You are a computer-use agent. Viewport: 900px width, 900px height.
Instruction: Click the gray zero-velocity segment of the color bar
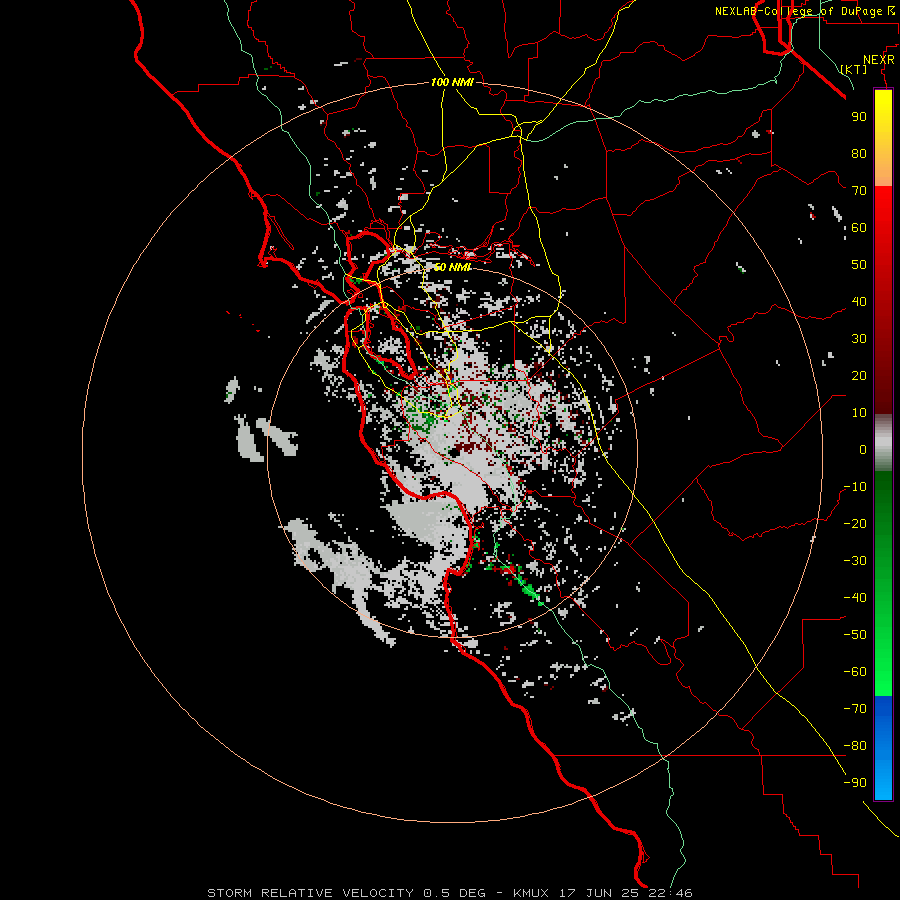pyautogui.click(x=883, y=443)
